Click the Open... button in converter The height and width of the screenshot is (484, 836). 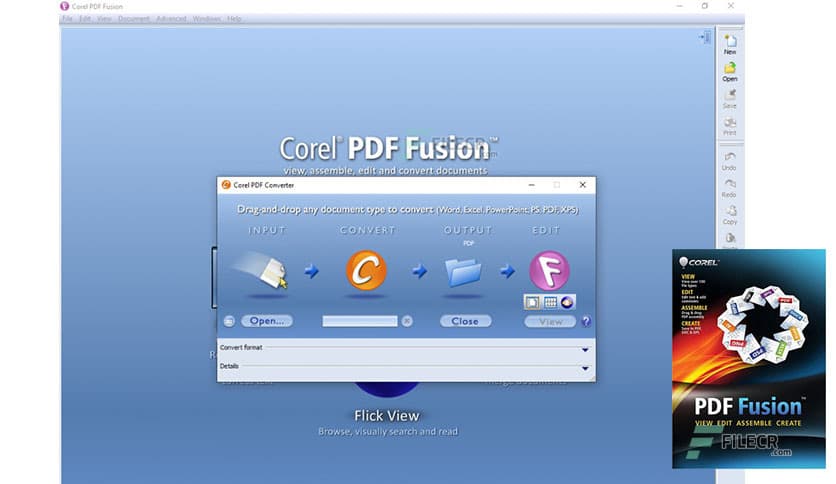tap(267, 321)
